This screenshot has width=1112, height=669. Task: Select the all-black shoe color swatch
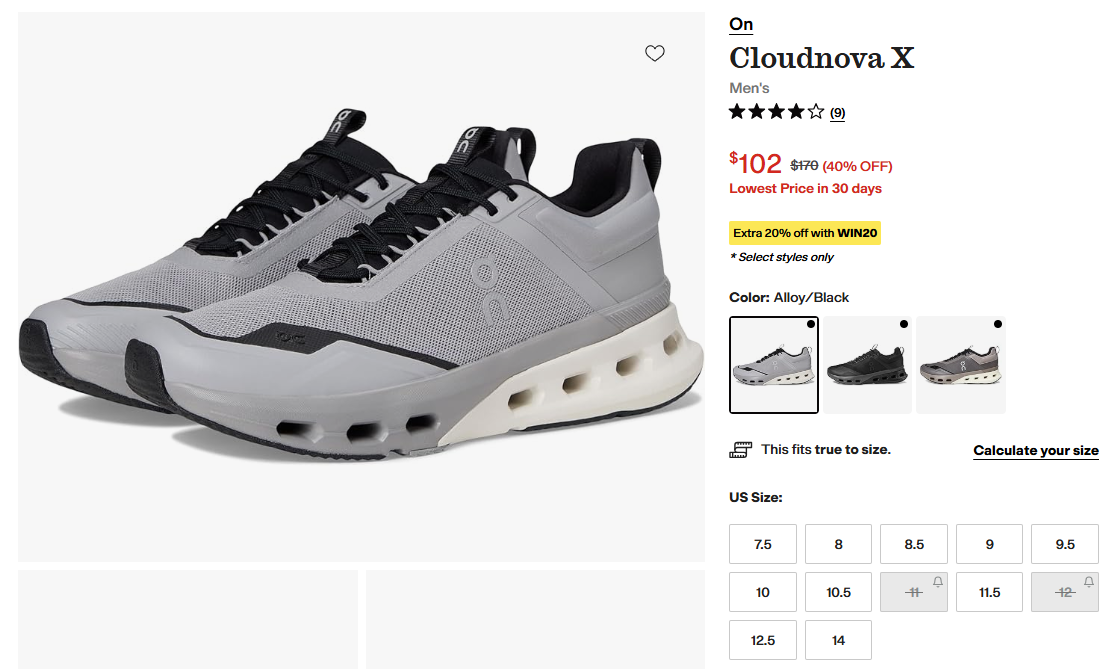coord(867,365)
